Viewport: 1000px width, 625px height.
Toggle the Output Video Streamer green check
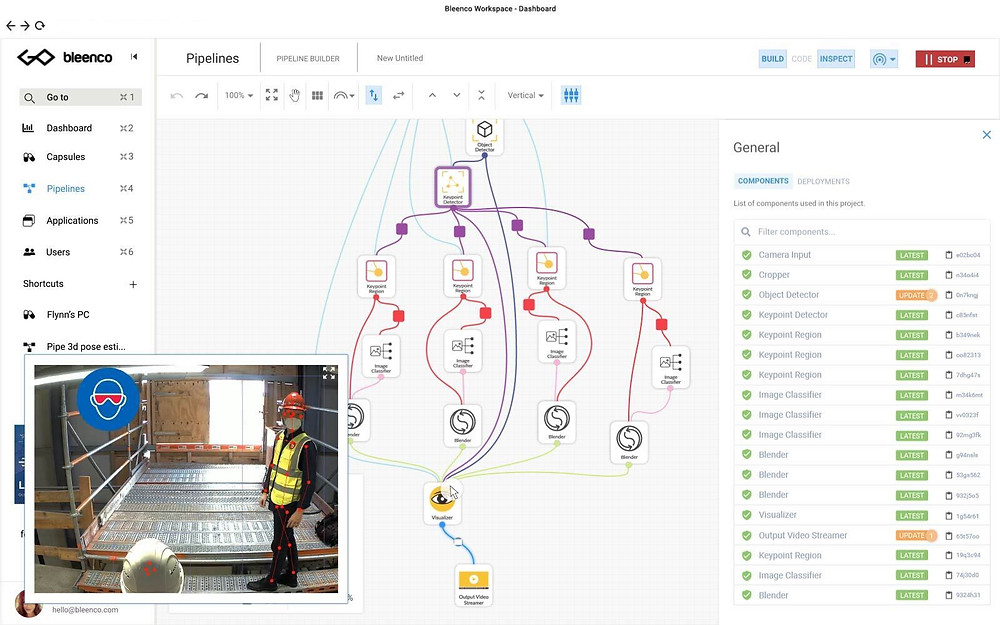pyautogui.click(x=746, y=536)
